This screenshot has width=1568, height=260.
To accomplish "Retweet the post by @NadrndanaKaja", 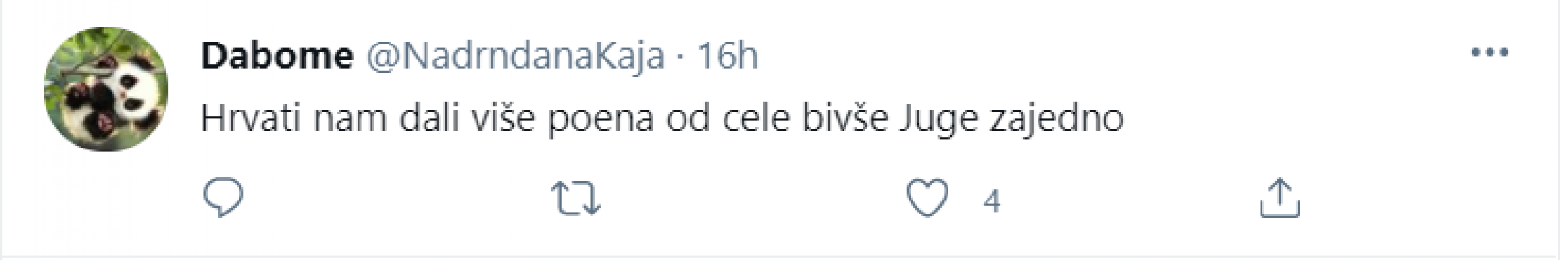I will pos(575,198).
